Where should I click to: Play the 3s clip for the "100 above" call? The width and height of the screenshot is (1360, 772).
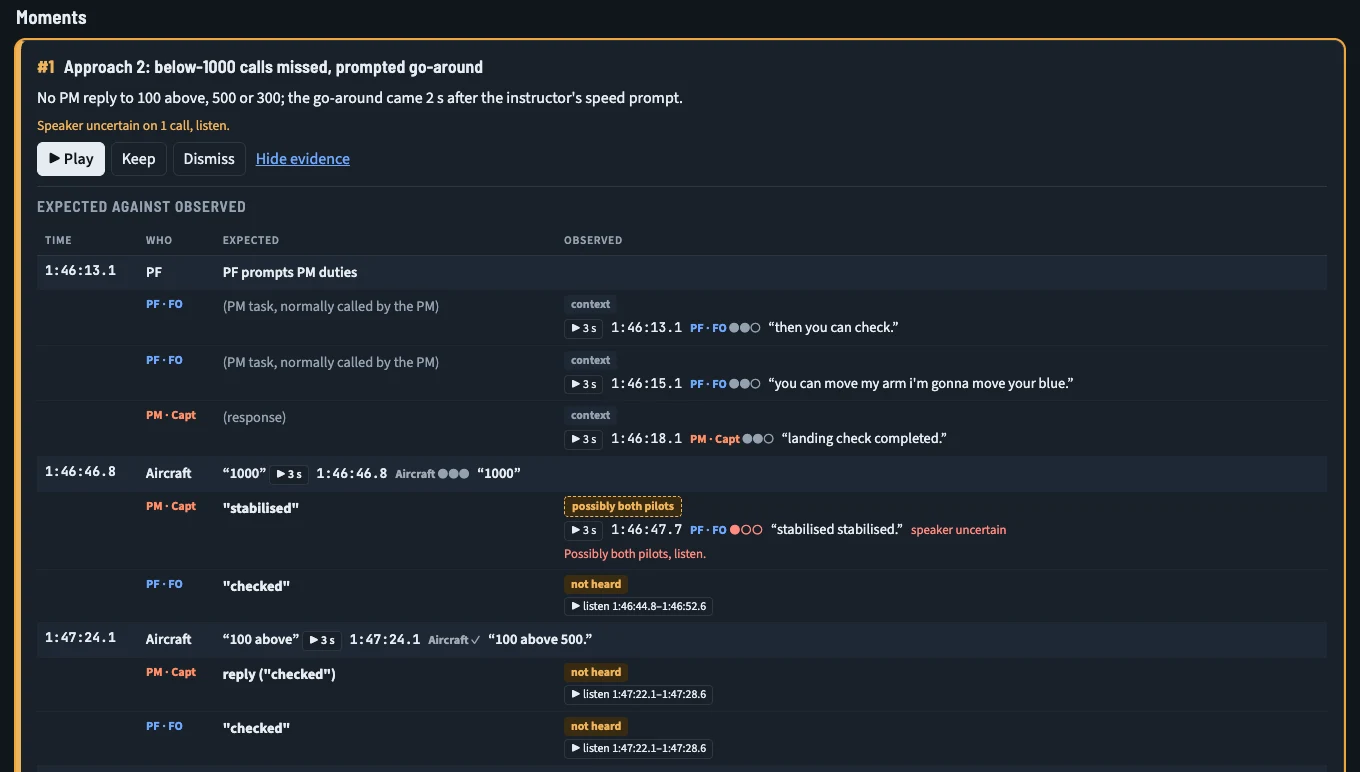[x=322, y=640]
